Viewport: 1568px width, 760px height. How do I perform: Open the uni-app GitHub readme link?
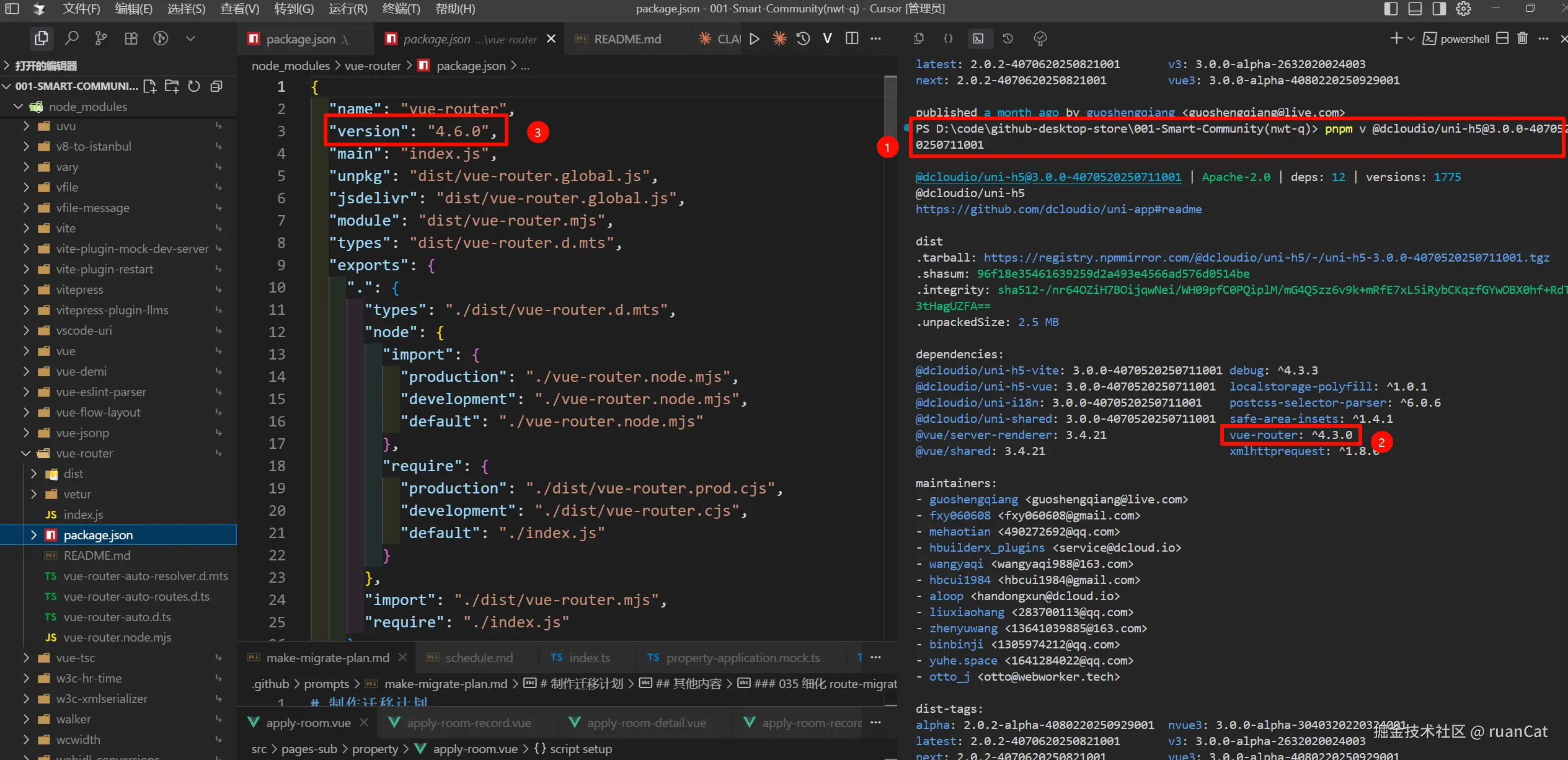click(x=1058, y=210)
